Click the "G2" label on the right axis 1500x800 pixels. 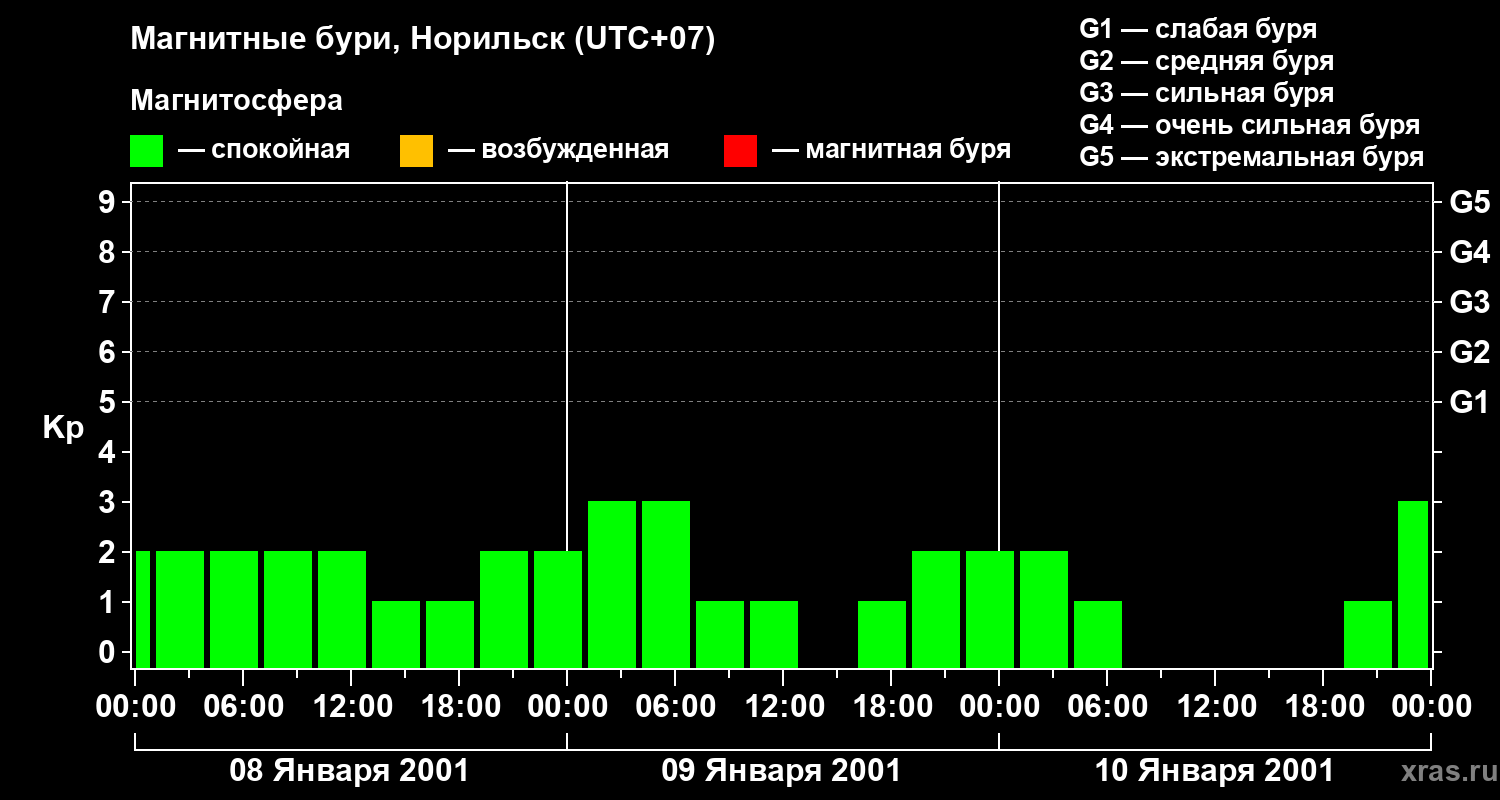[1469, 353]
